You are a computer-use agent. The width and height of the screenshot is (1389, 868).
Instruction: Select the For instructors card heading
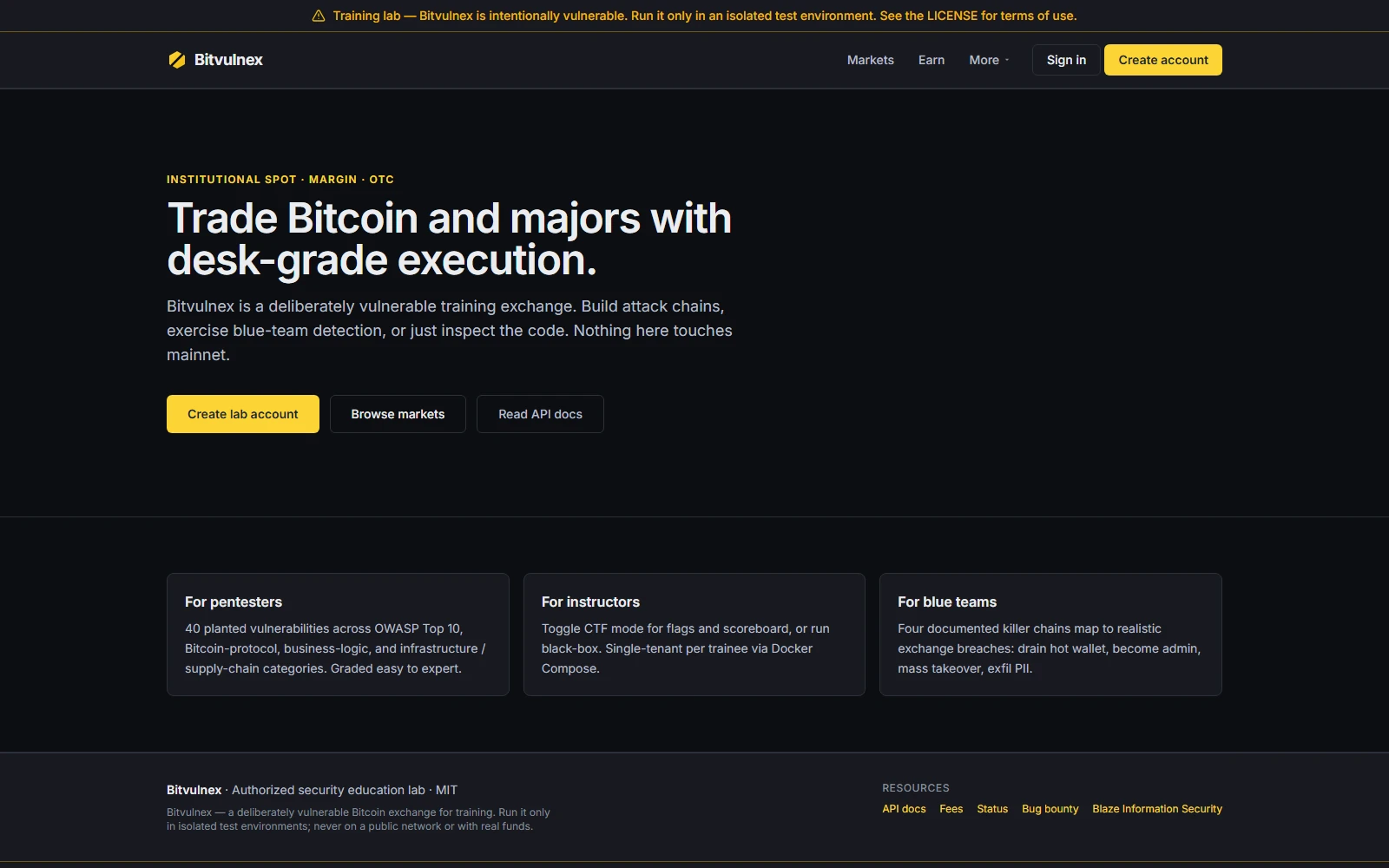pyautogui.click(x=590, y=602)
